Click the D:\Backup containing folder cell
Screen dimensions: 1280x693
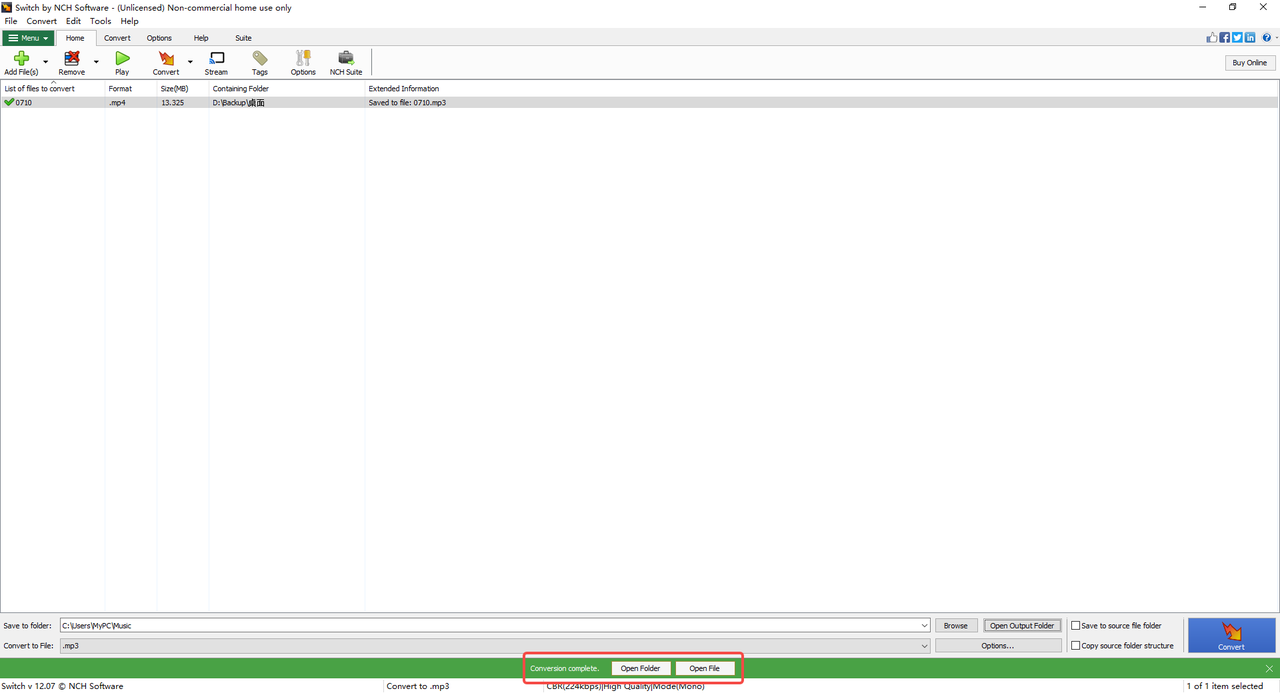pos(238,102)
